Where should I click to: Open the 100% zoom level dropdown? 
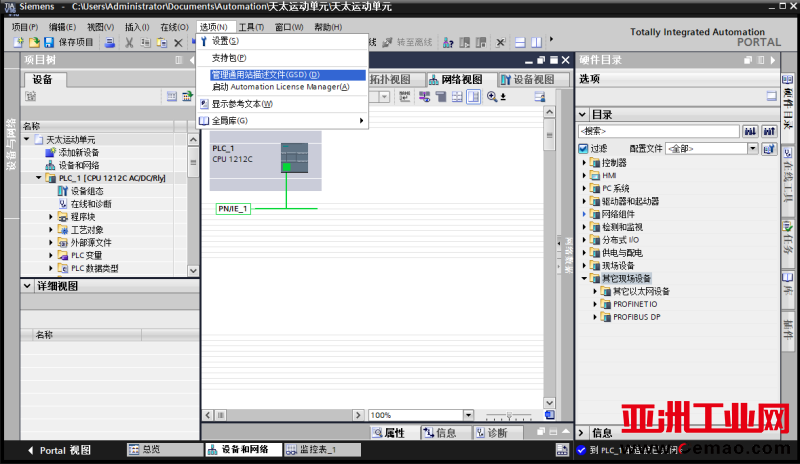[468, 415]
